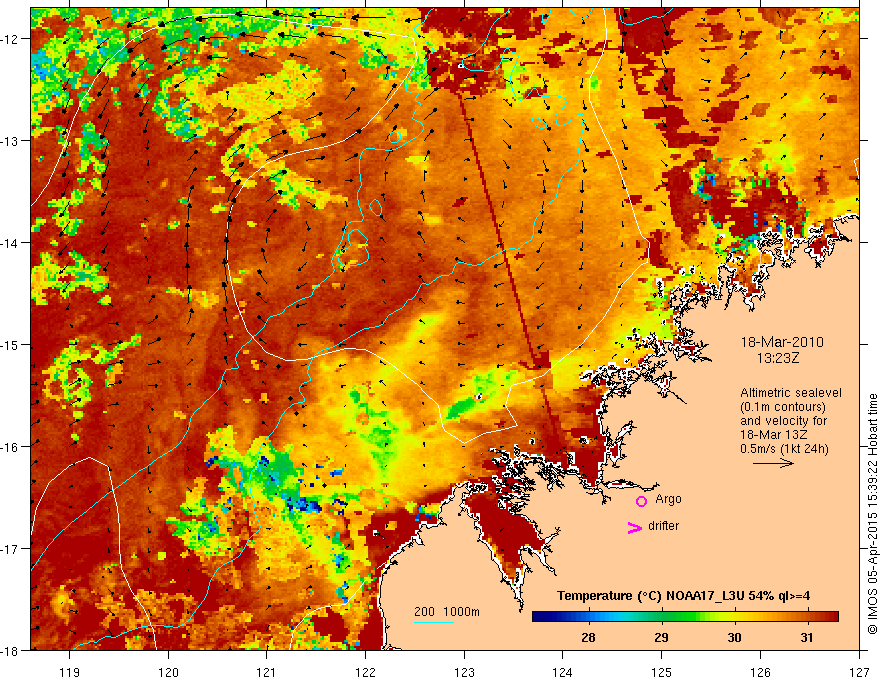Screen dimensions: 880x680
Task: Click the 13:23Z time label
Action: point(777,358)
